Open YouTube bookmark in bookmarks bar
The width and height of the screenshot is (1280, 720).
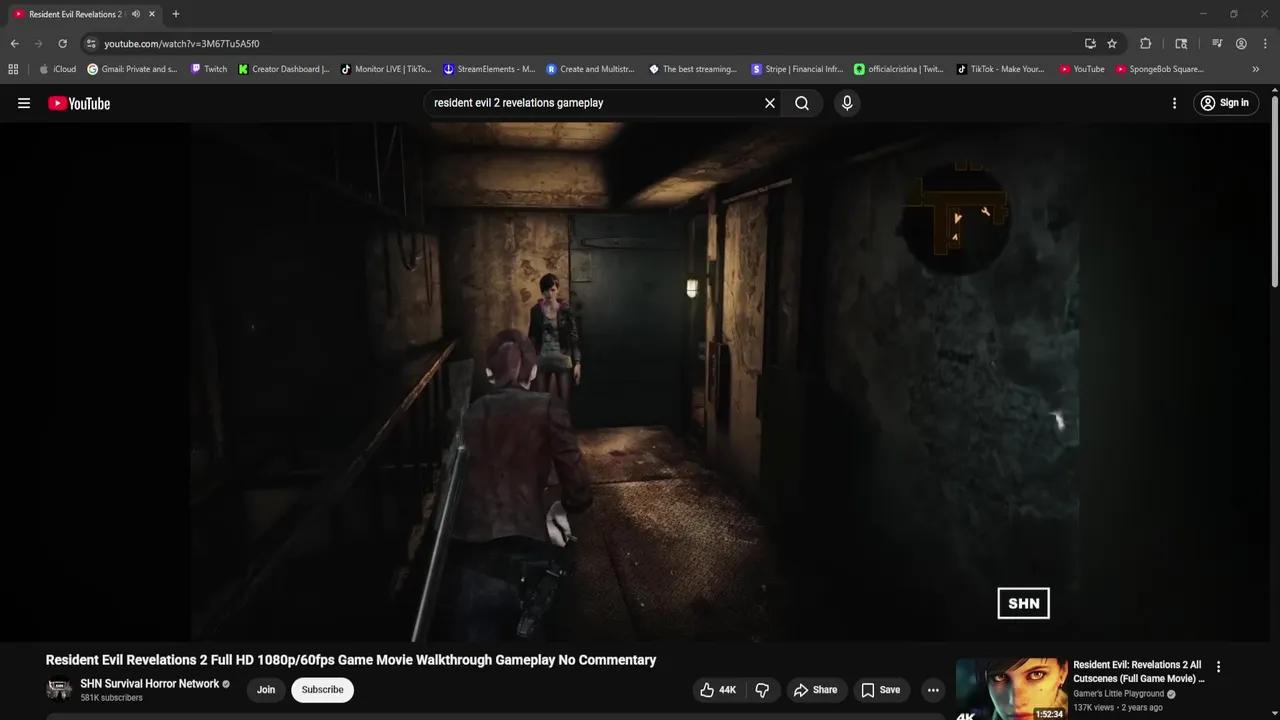pos(1082,69)
